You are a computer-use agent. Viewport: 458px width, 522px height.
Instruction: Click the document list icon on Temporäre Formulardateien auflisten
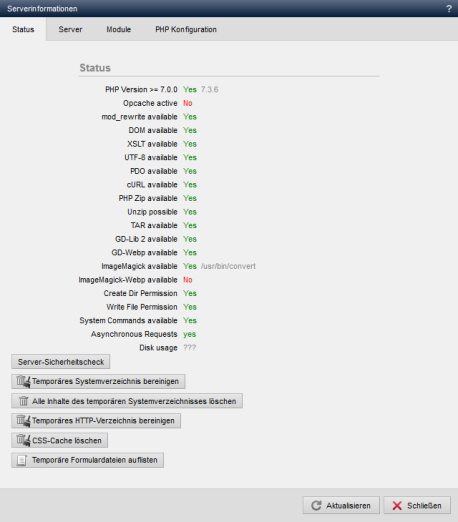click(x=22, y=460)
